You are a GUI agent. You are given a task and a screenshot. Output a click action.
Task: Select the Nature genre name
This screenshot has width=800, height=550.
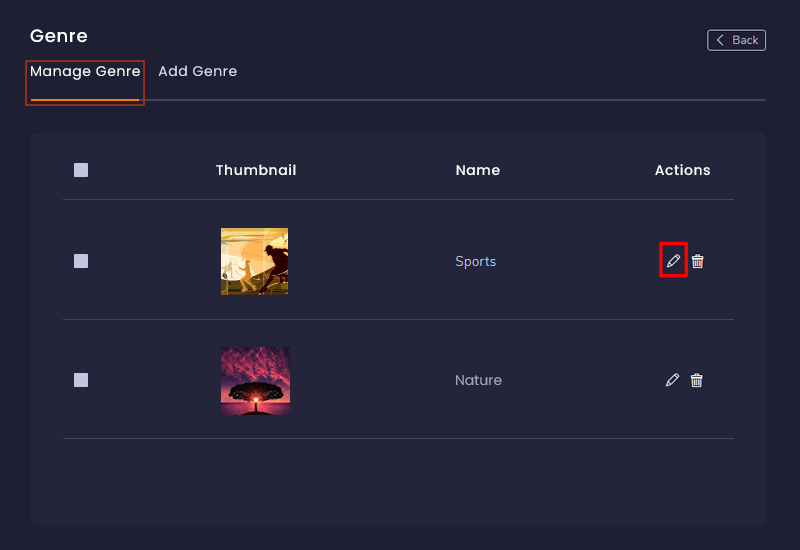(478, 380)
